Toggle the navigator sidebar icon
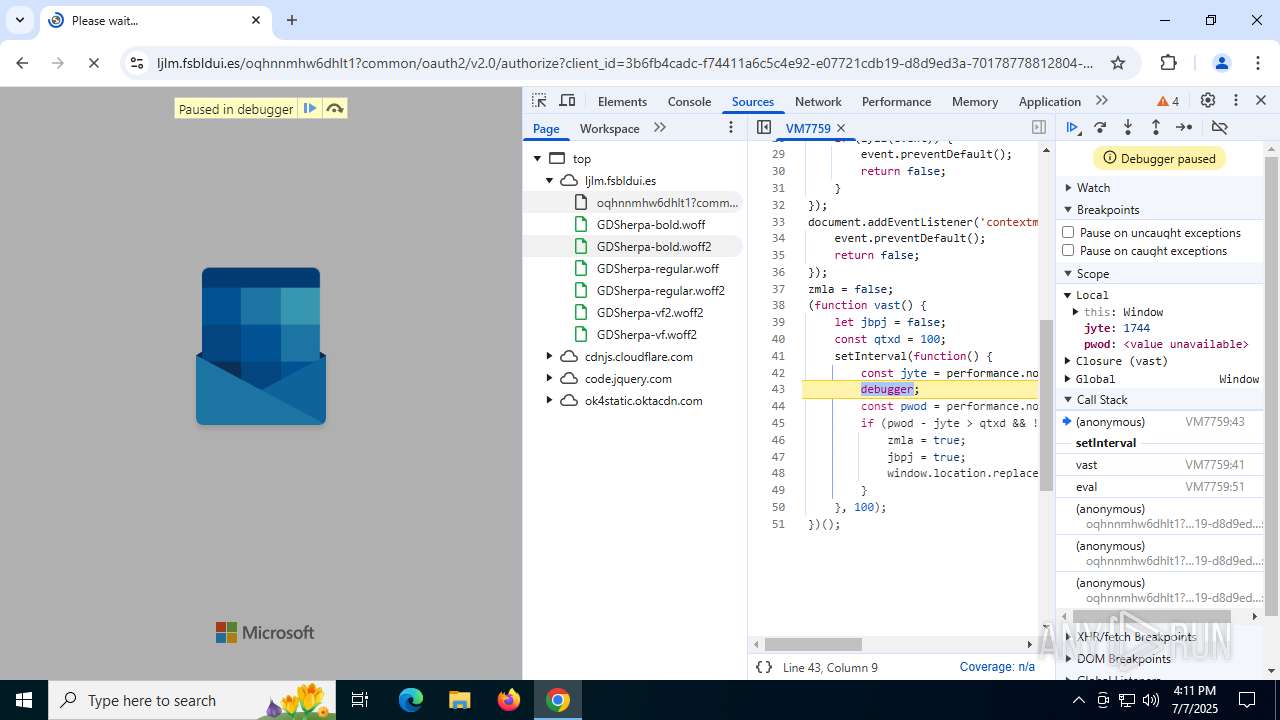 pos(764,127)
